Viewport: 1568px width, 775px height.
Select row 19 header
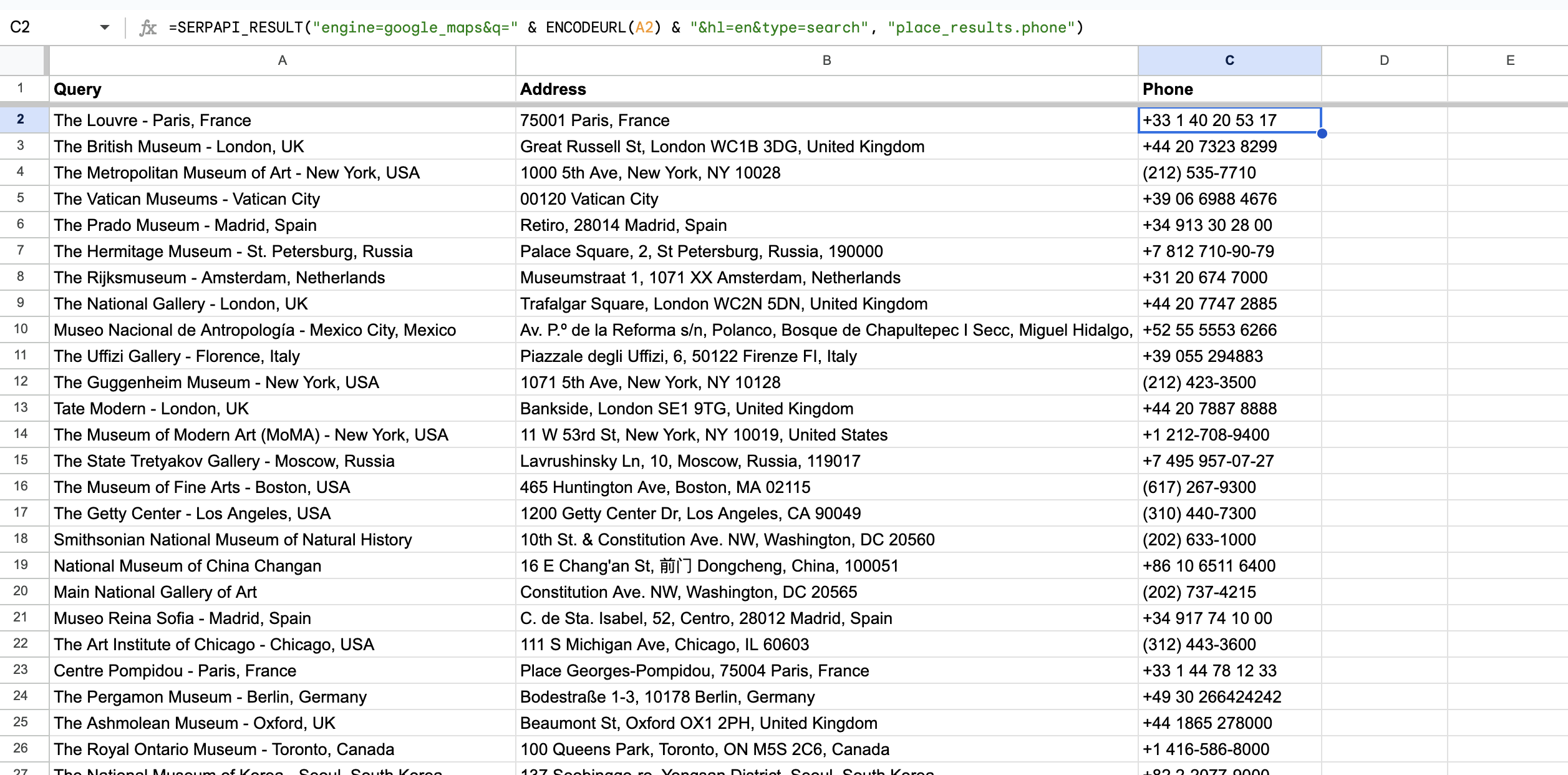tap(21, 565)
